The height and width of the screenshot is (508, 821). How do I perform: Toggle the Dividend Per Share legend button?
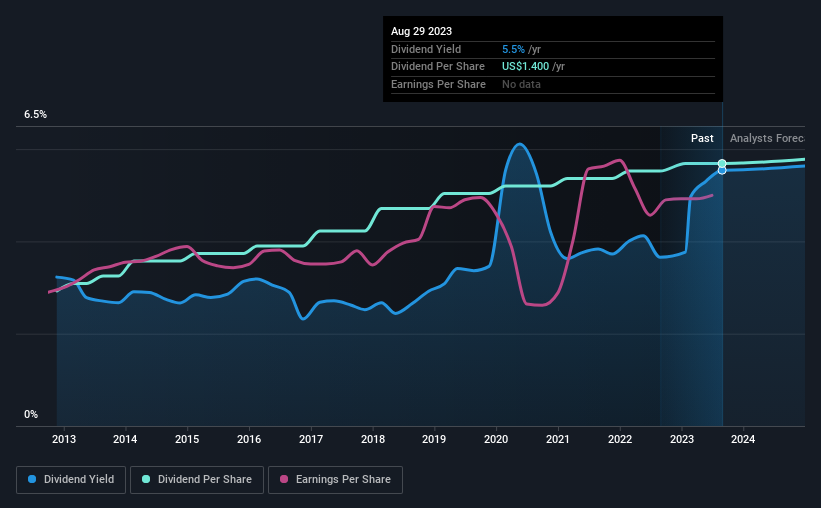tap(197, 480)
